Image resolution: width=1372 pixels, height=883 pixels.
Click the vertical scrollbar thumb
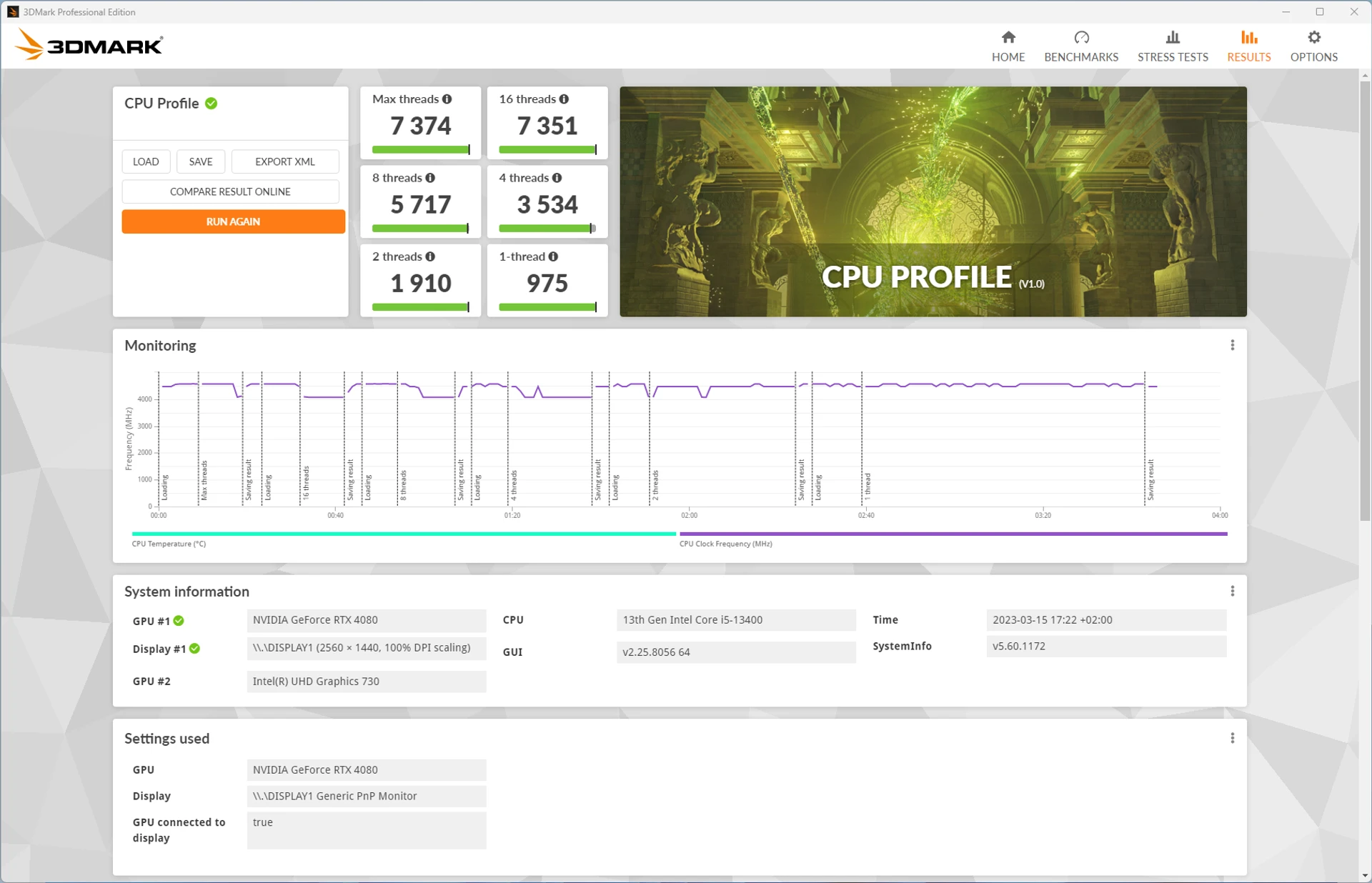tap(1365, 300)
